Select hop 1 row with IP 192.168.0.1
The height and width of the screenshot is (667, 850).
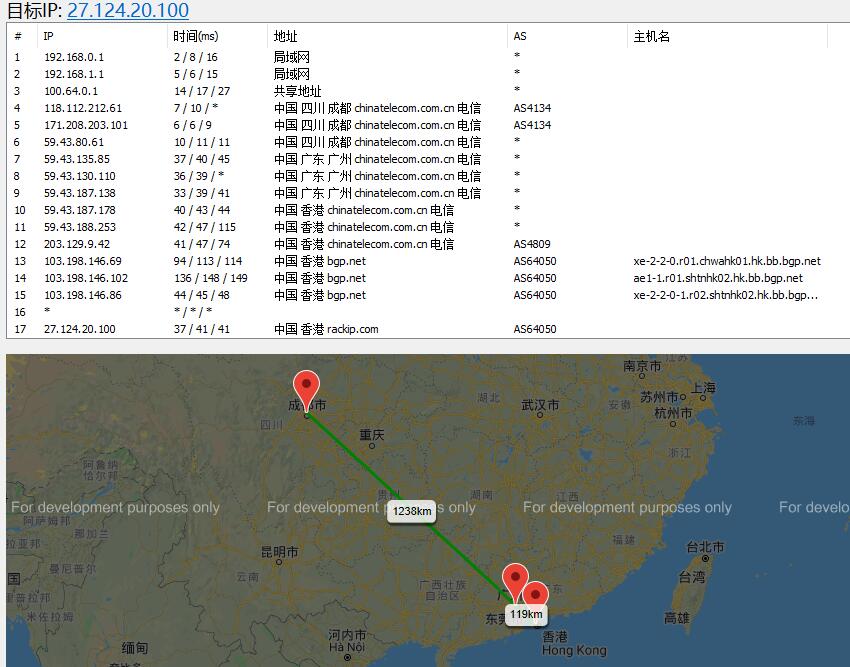point(74,57)
